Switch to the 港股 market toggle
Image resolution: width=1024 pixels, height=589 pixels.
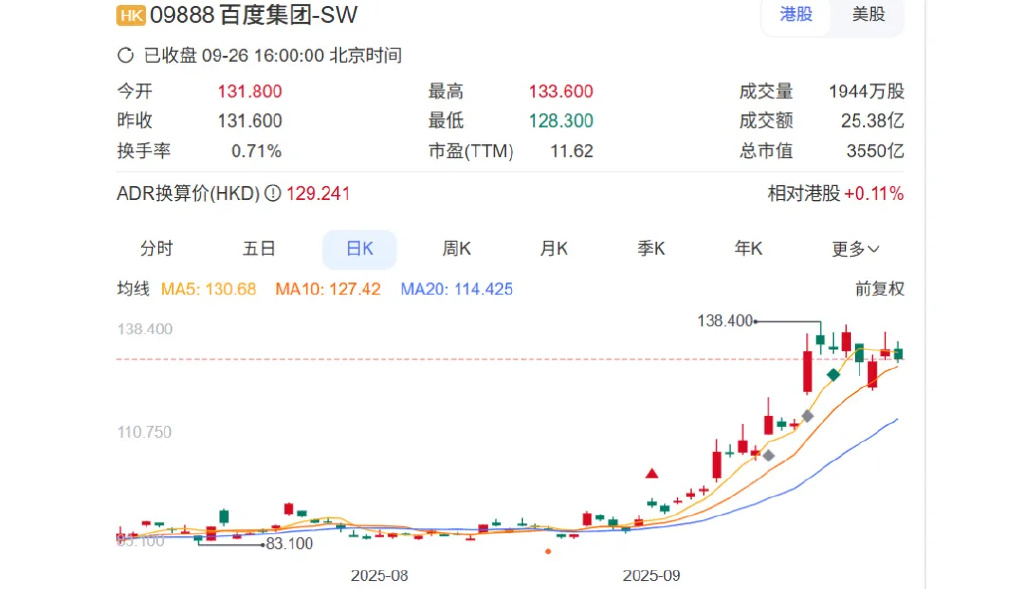[796, 14]
